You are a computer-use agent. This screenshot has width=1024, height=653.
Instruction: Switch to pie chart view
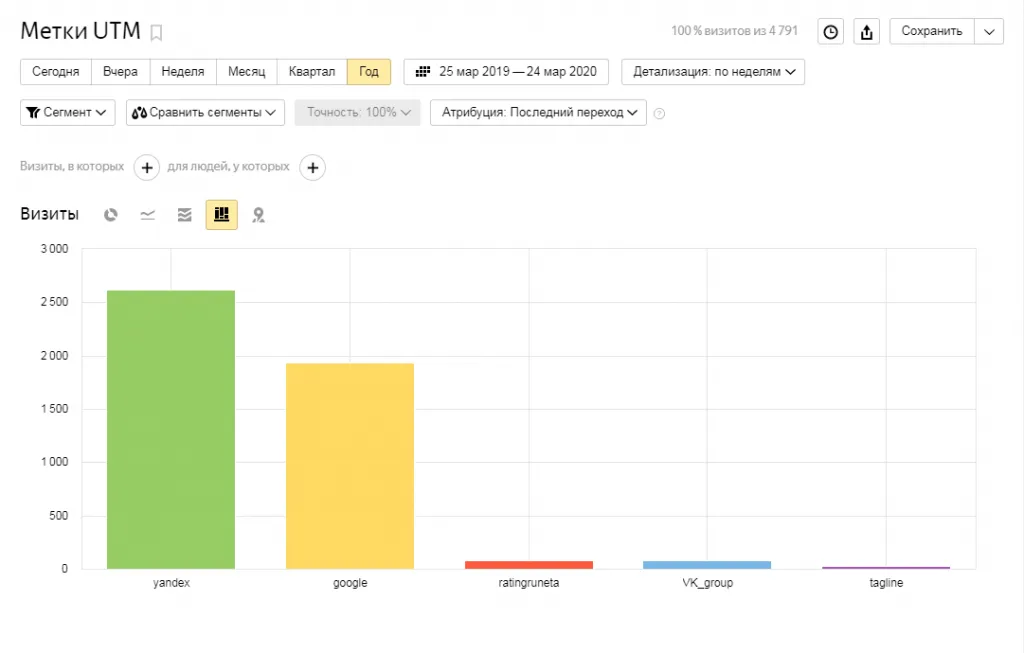[111, 215]
